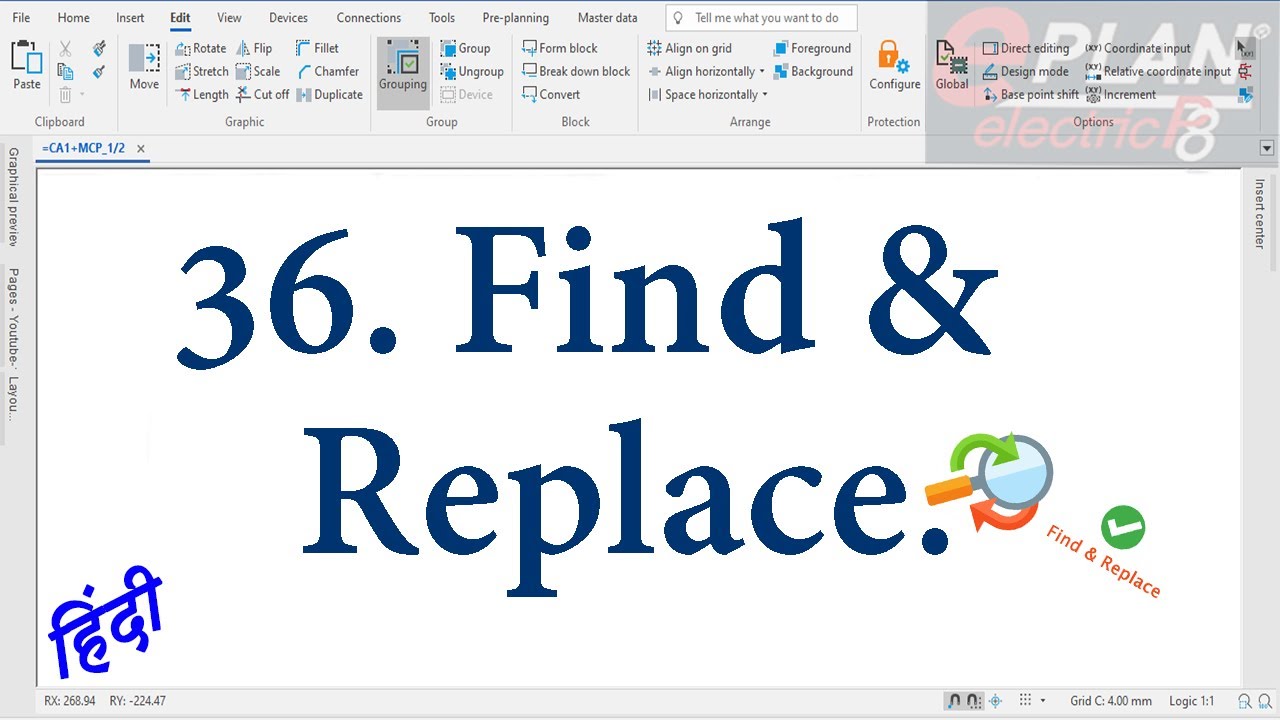
Task: Open the Delete dropdown arrow in Clipboard
Action: (x=82, y=94)
